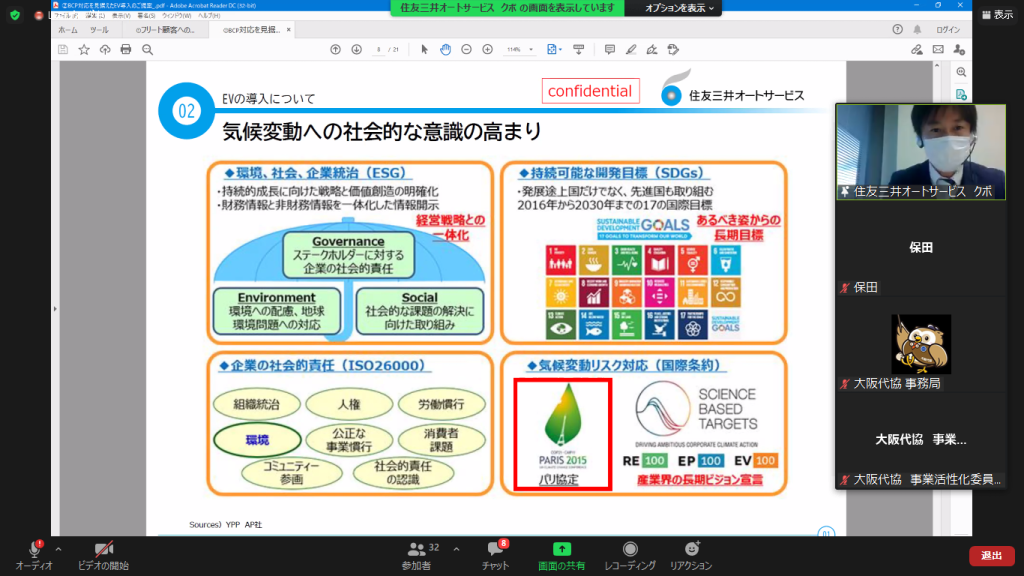Image resolution: width=1024 pixels, height=576 pixels.
Task: Open the ファイル menu
Action: pos(65,16)
